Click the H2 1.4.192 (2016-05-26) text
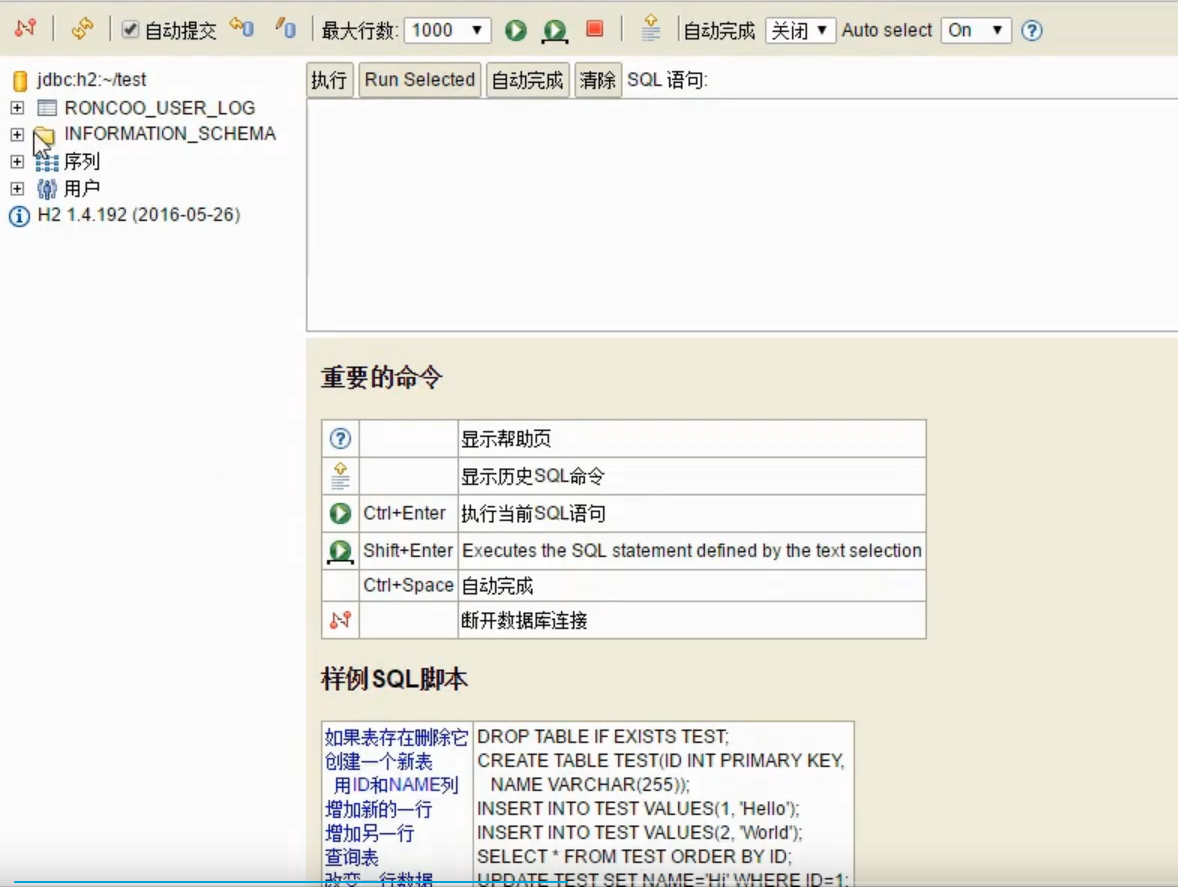This screenshot has height=887, width=1178. pos(139,215)
